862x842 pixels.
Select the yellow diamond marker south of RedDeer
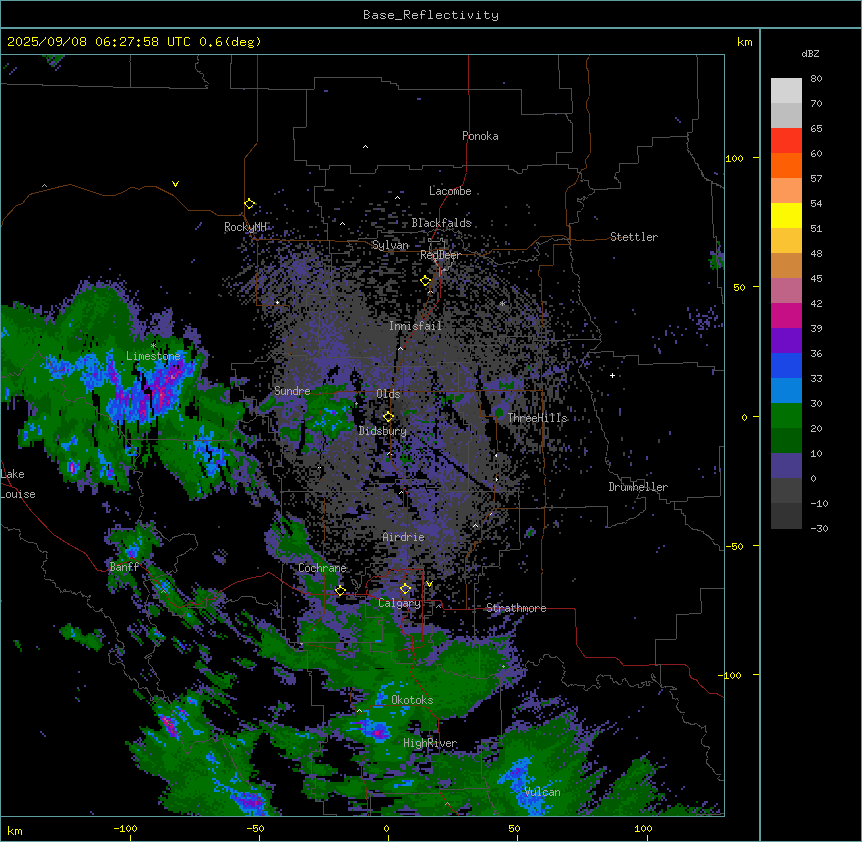(426, 281)
